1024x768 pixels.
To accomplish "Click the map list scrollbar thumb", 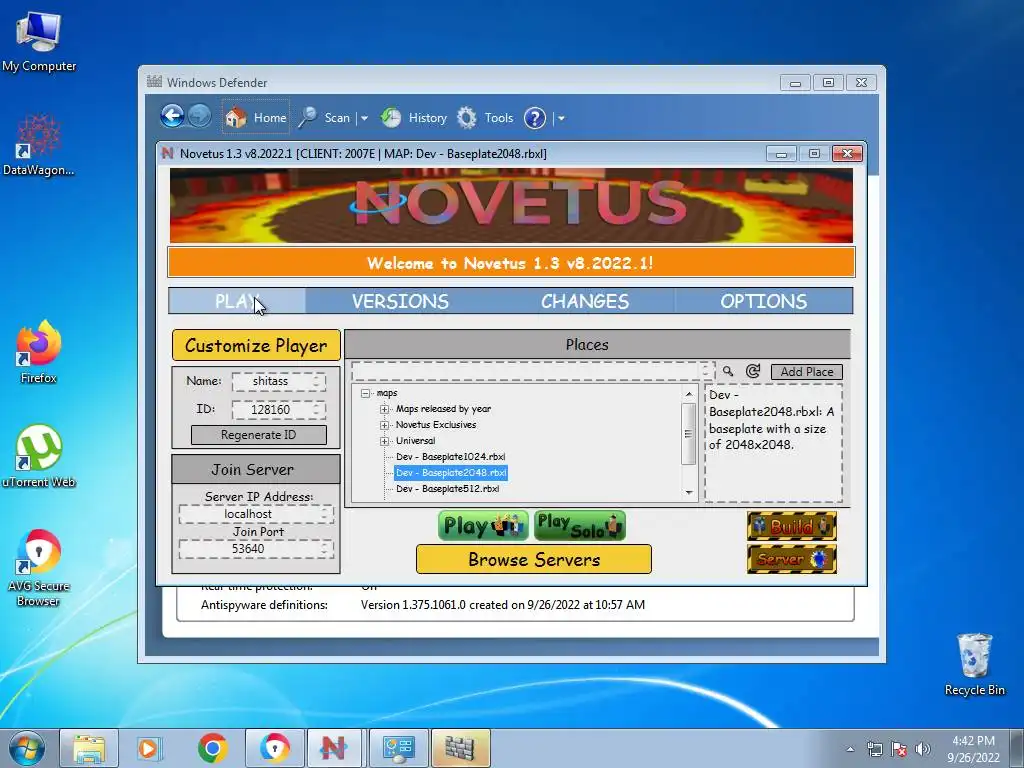I will (x=688, y=434).
